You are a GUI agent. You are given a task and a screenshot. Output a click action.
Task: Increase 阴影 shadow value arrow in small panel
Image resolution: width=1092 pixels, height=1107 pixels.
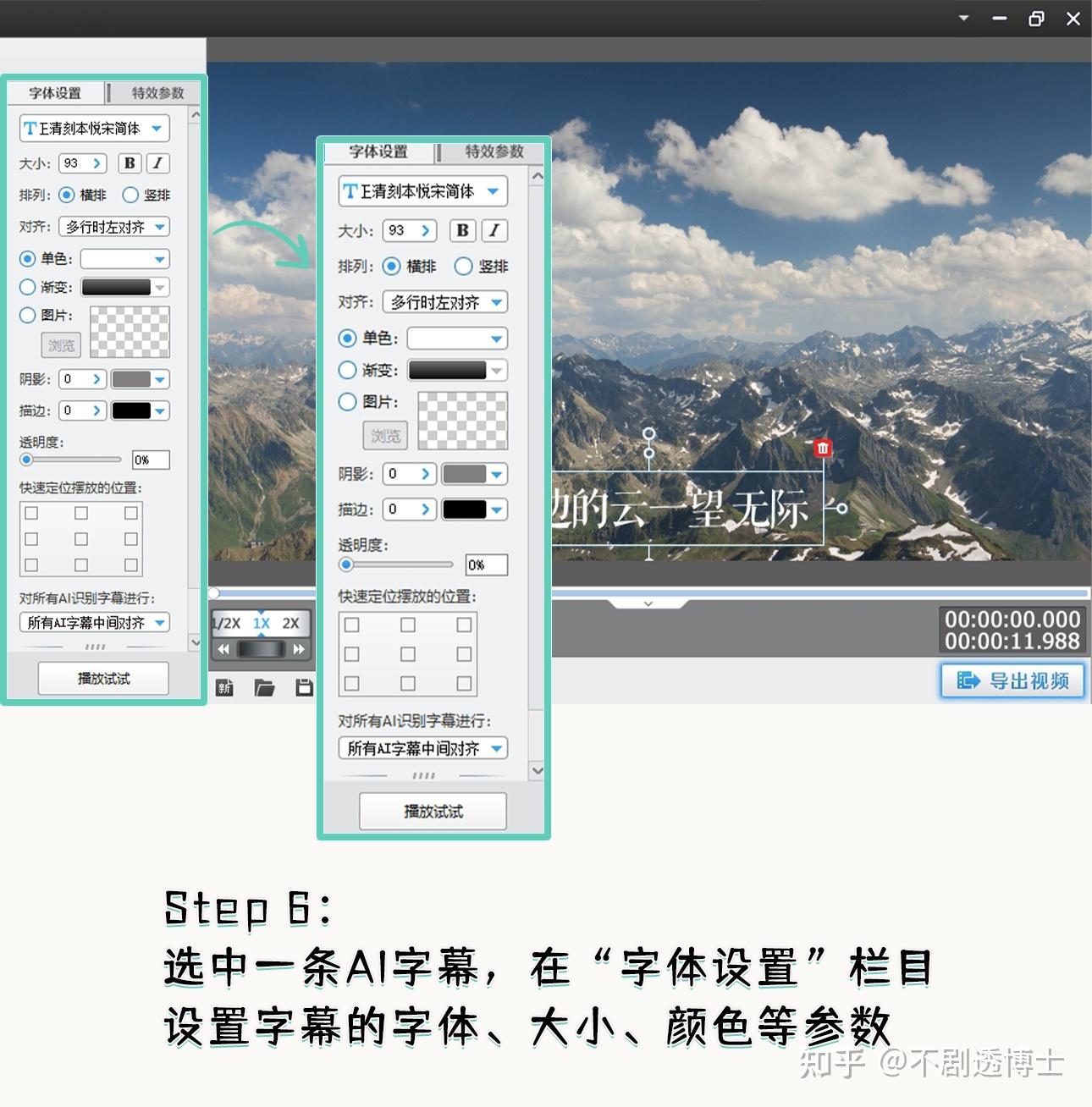97,379
